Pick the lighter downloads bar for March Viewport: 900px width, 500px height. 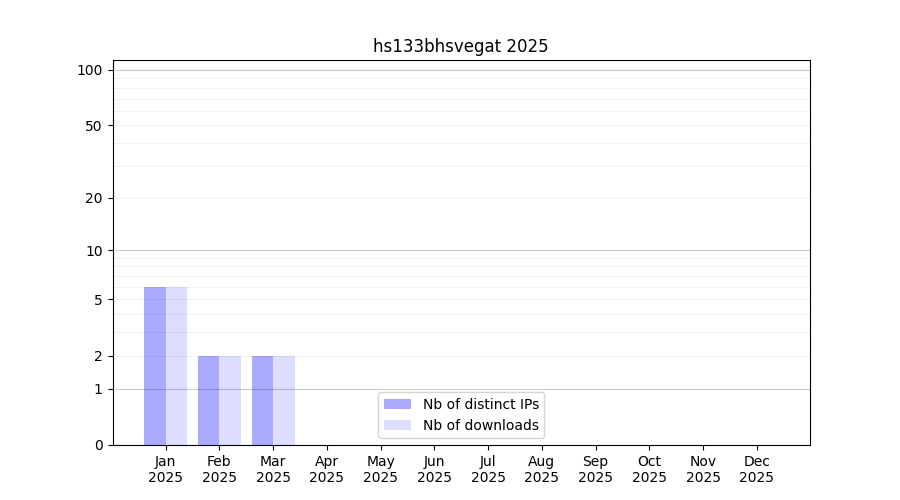point(284,400)
